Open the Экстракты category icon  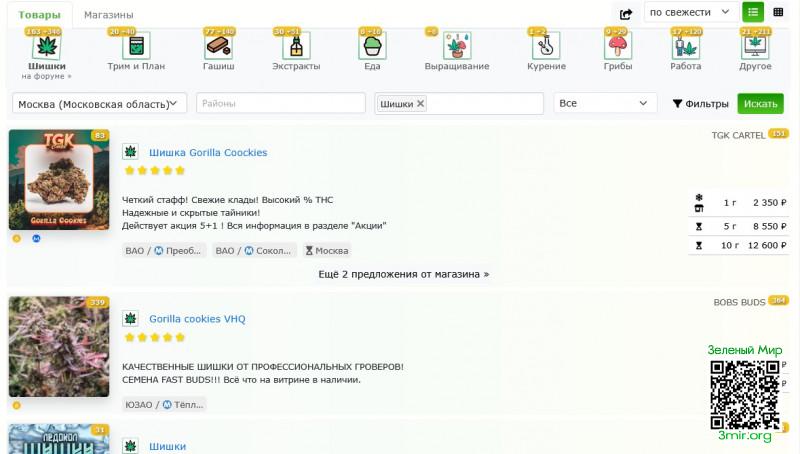pyautogui.click(x=297, y=46)
